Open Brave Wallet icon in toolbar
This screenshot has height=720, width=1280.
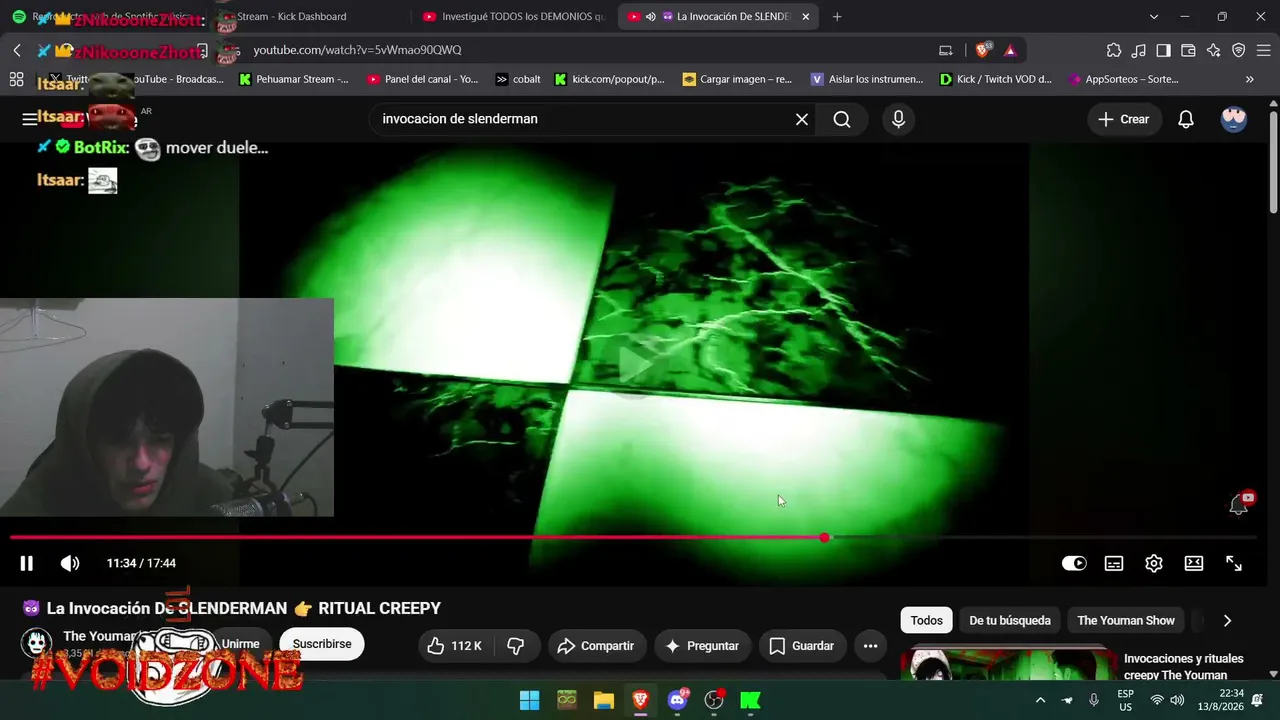pos(1188,50)
